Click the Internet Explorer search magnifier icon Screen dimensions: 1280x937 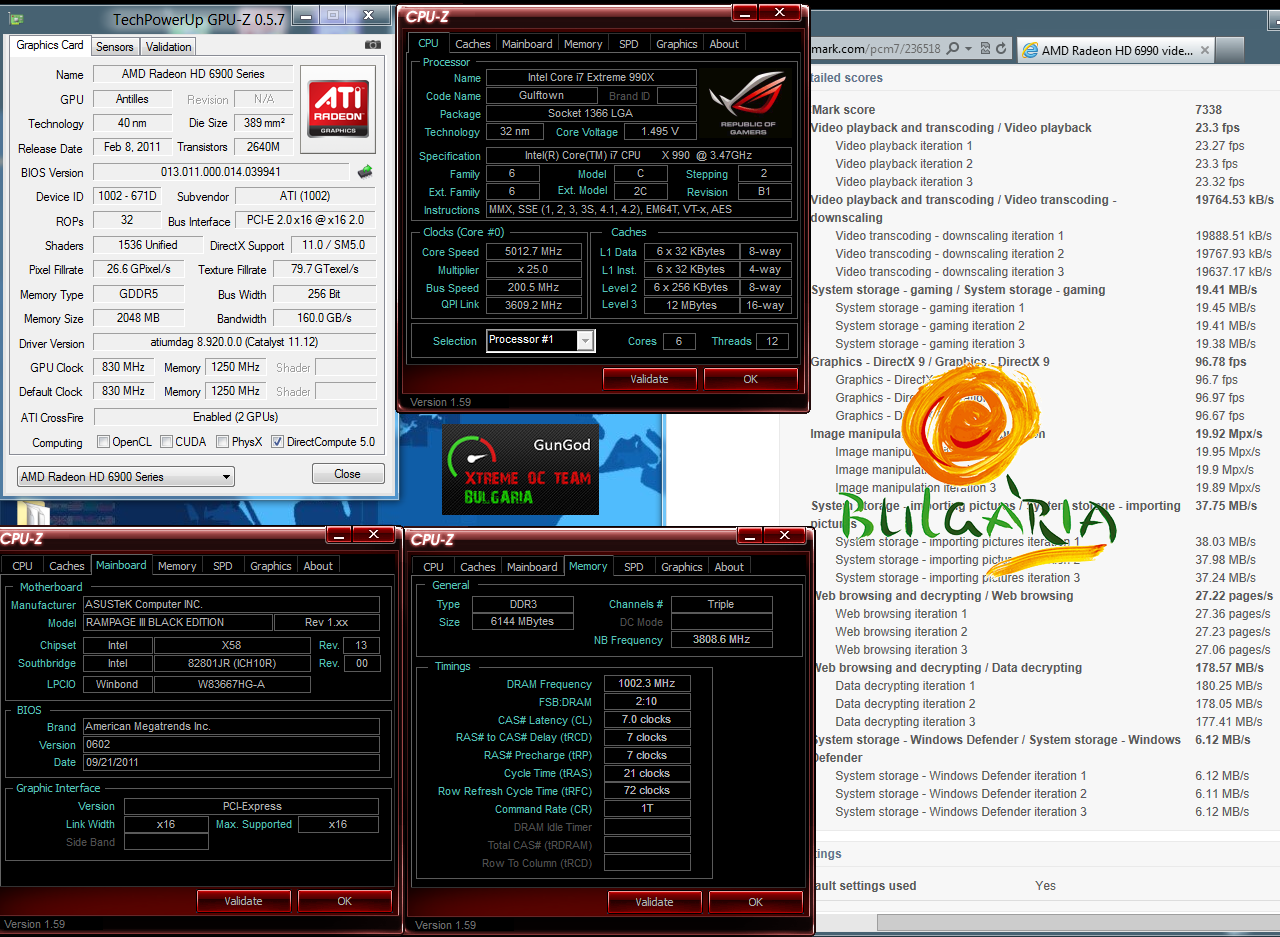(x=953, y=49)
